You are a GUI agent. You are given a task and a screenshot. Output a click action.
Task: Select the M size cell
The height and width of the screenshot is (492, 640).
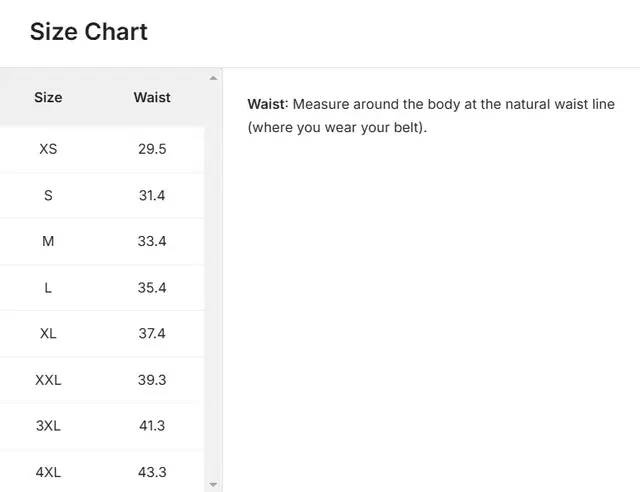48,241
